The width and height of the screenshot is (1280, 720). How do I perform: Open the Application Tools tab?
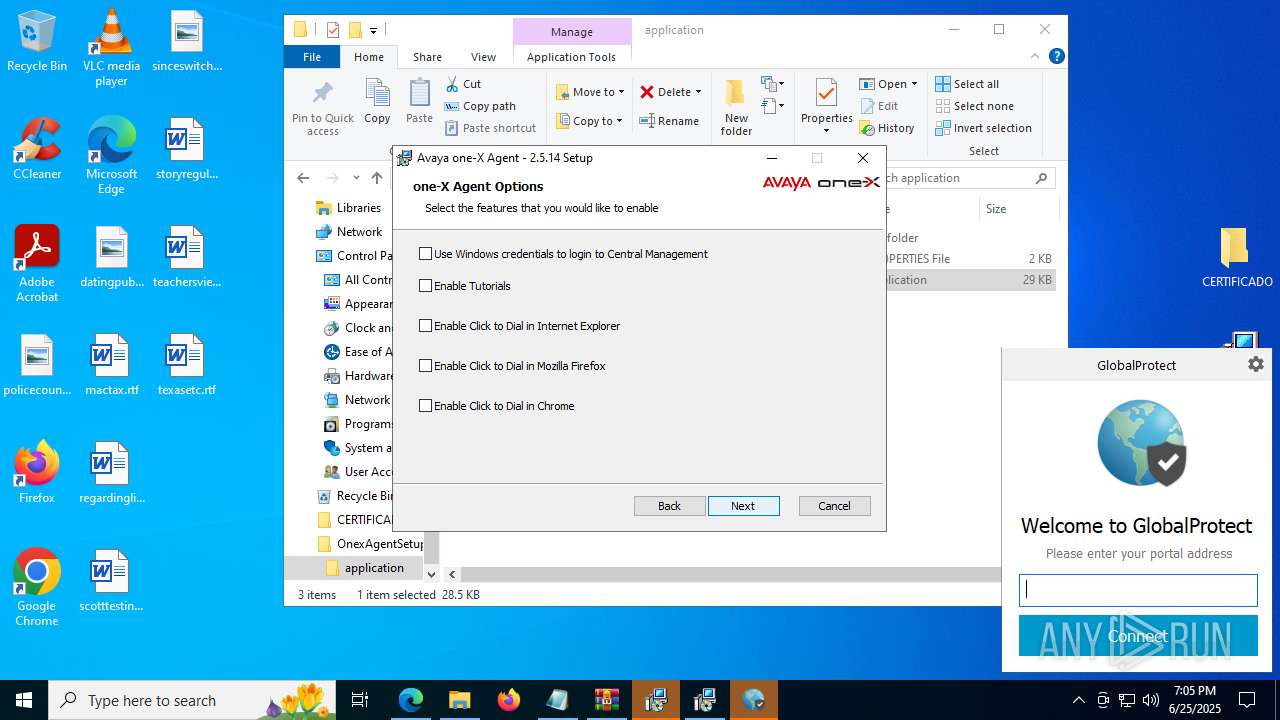tap(571, 57)
